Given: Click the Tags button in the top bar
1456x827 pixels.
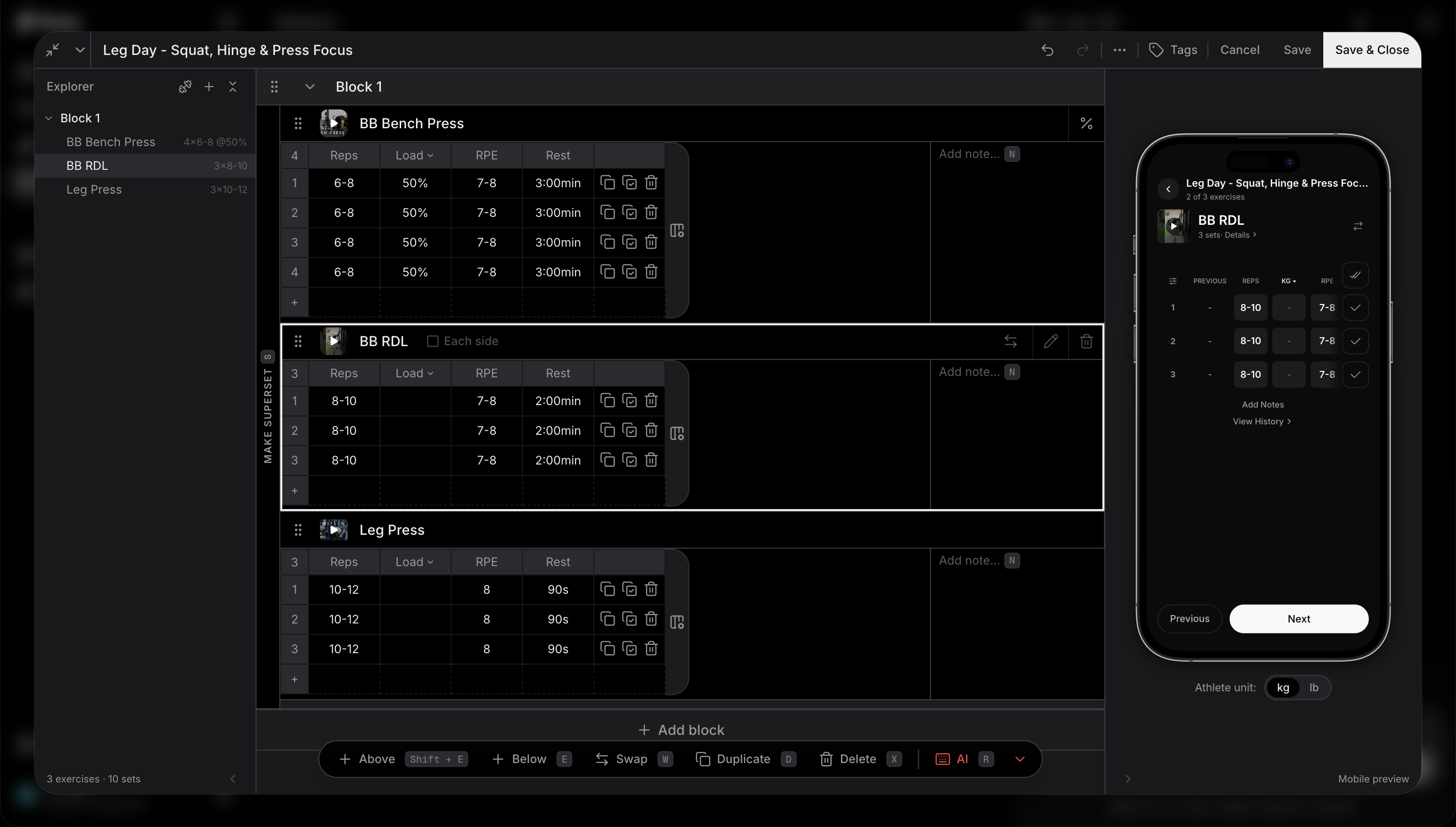Looking at the screenshot, I should [x=1173, y=50].
